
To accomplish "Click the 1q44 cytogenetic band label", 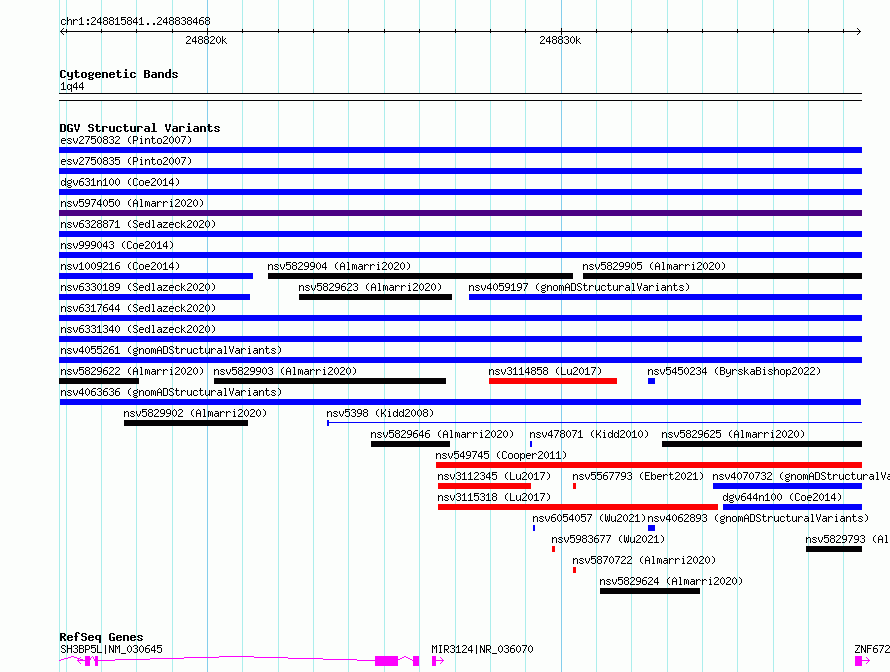I will [72, 86].
